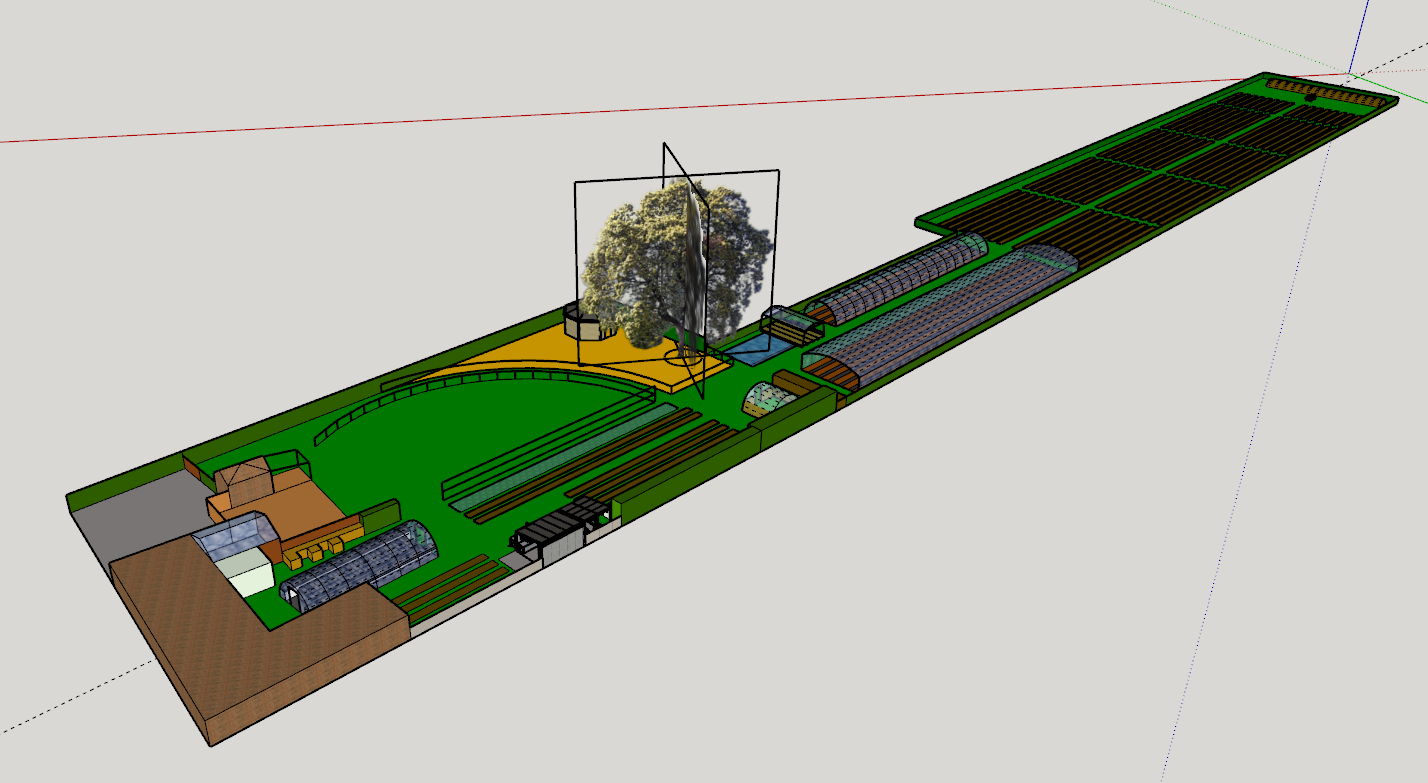1428x783 pixels.
Task: Select the small glass greenhouse near the pond
Action: click(x=789, y=323)
